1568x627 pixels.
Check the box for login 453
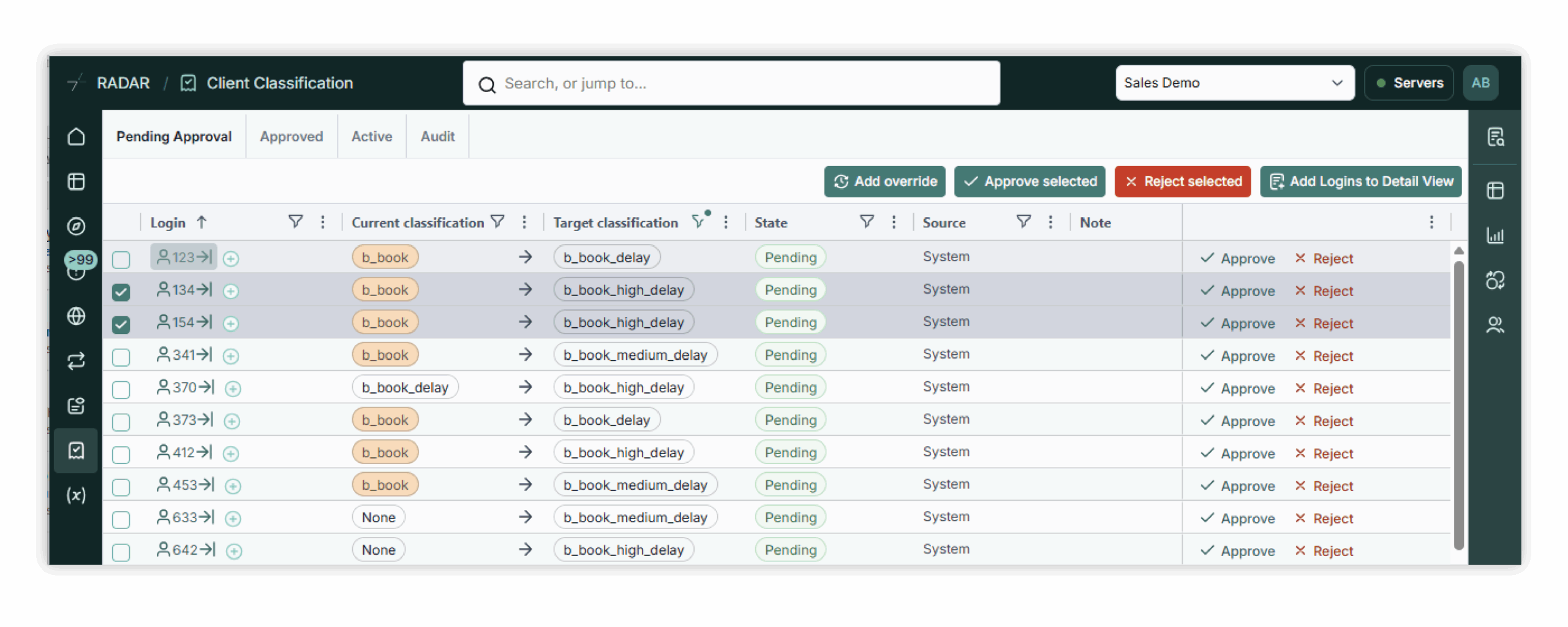coord(121,487)
